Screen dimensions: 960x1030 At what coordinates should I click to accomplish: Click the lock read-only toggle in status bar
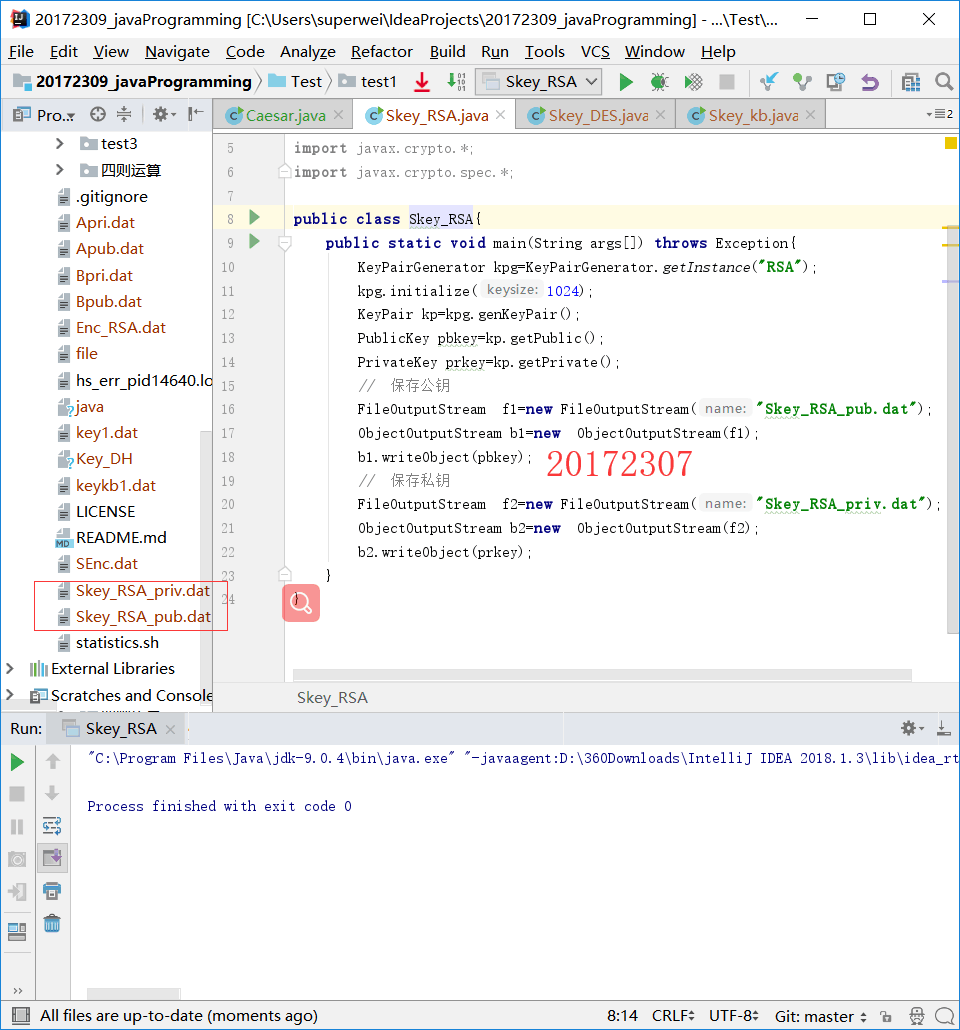[x=886, y=1017]
